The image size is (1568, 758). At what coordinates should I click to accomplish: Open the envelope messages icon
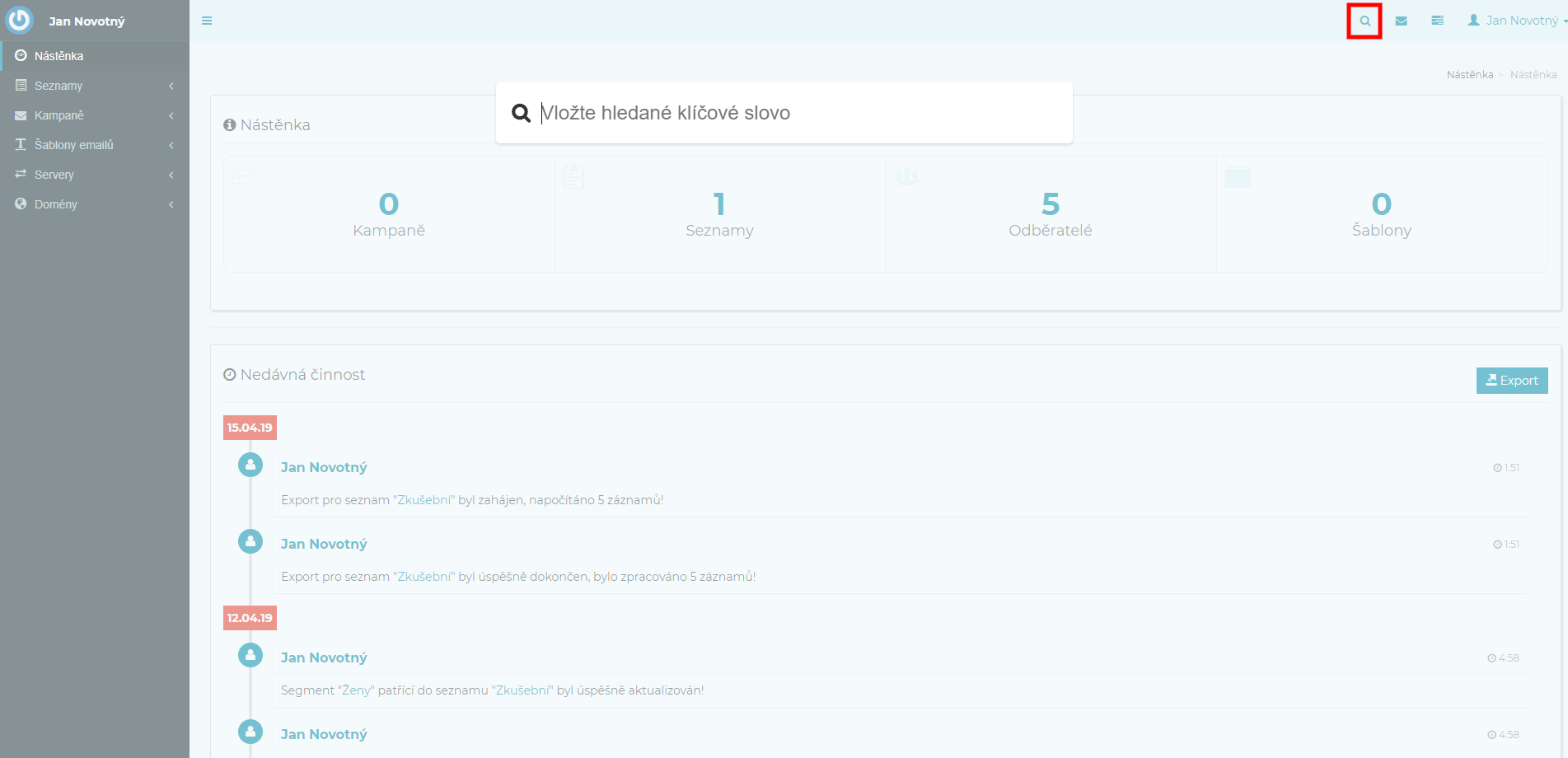click(1401, 21)
